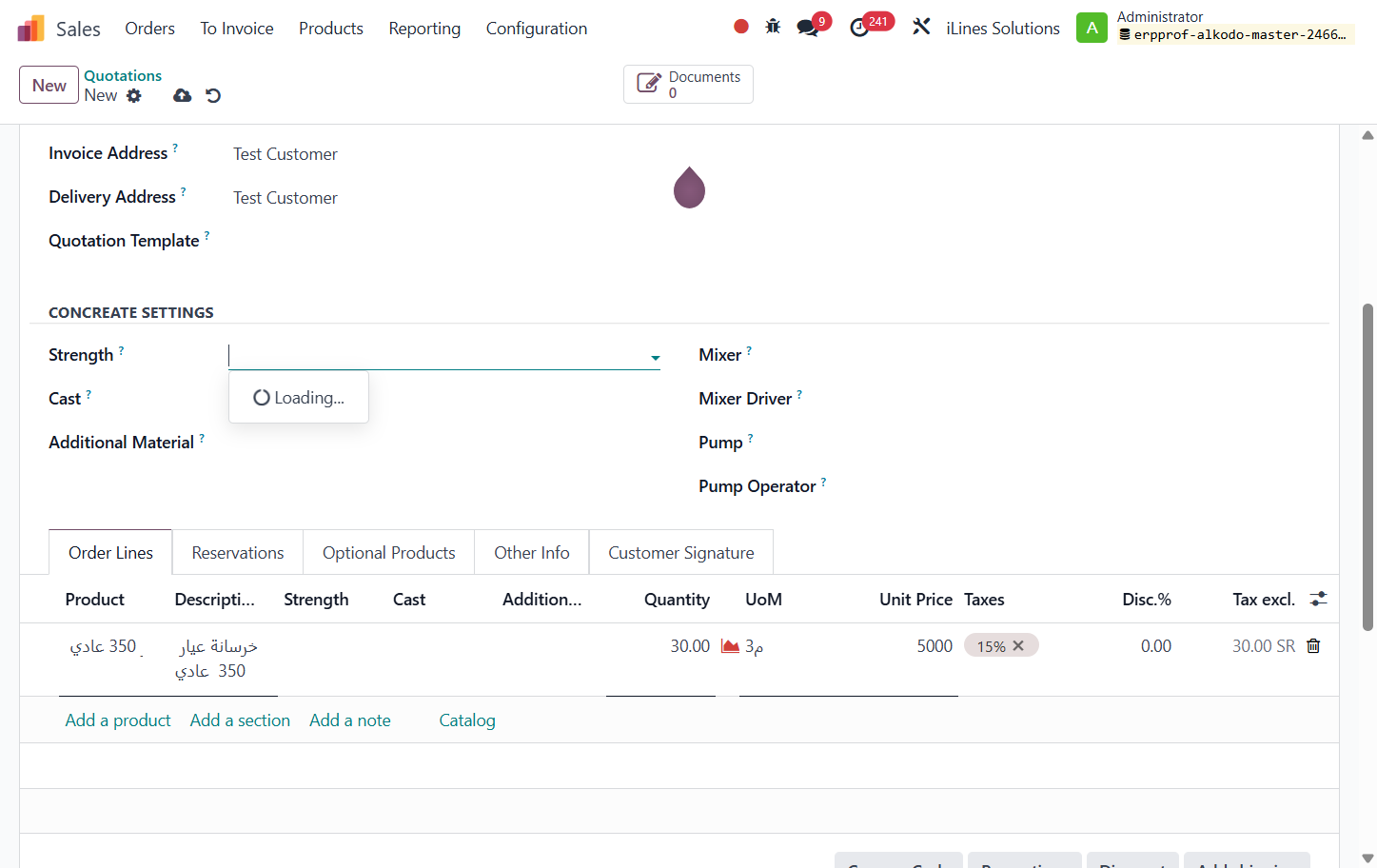Remove the 15% tax tag
The height and width of the screenshot is (868, 1377).
pyautogui.click(x=1018, y=645)
